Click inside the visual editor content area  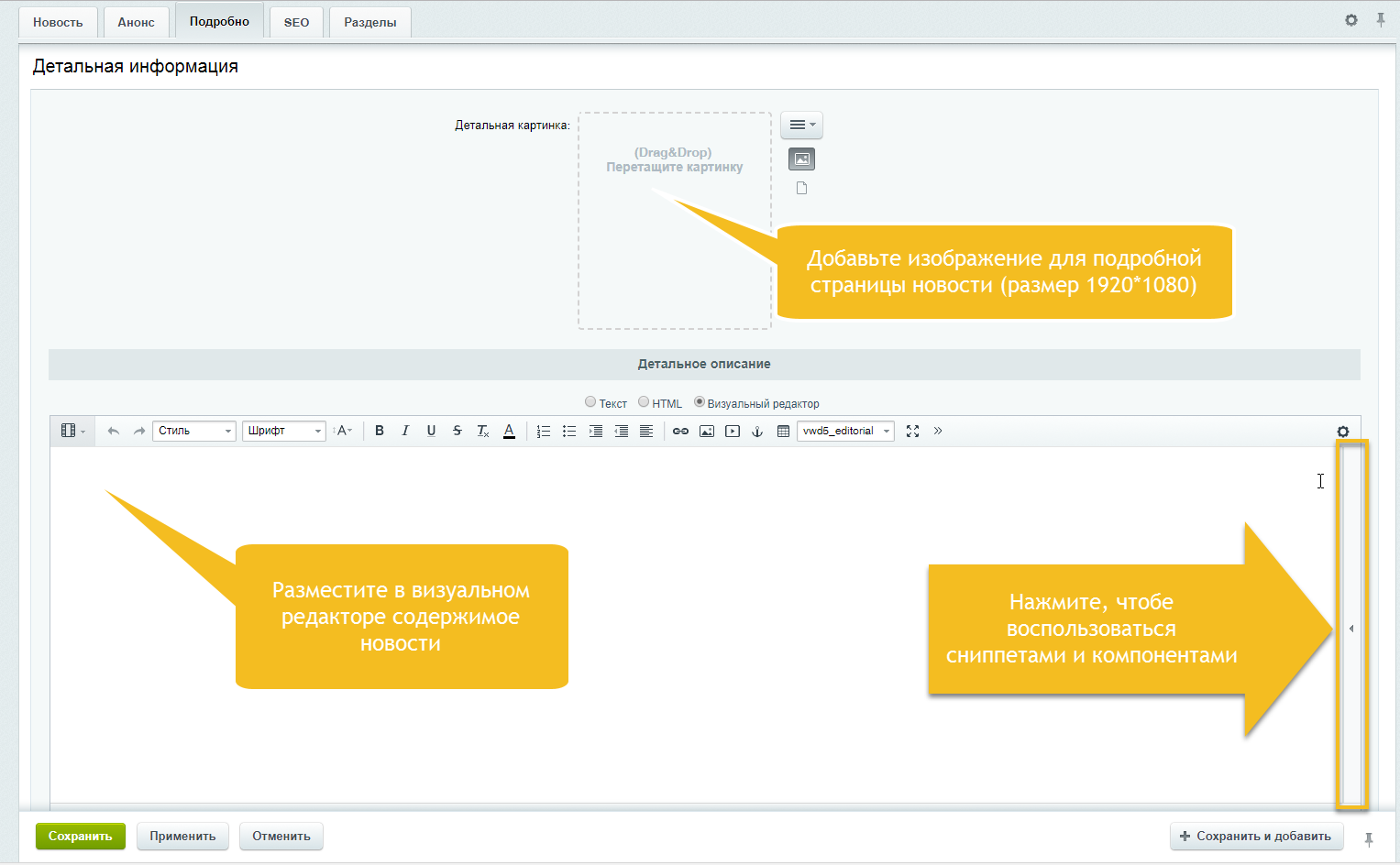[694, 624]
